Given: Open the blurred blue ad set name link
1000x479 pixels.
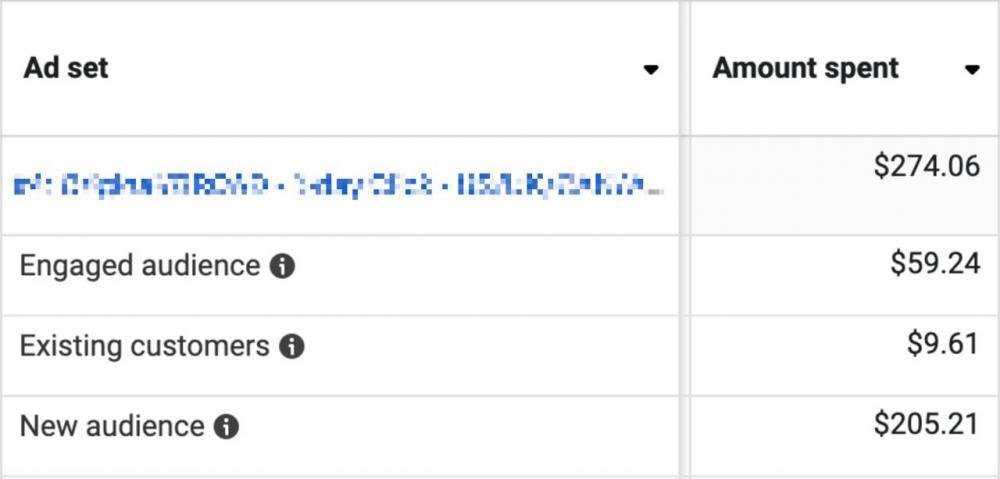Looking at the screenshot, I should 336,186.
